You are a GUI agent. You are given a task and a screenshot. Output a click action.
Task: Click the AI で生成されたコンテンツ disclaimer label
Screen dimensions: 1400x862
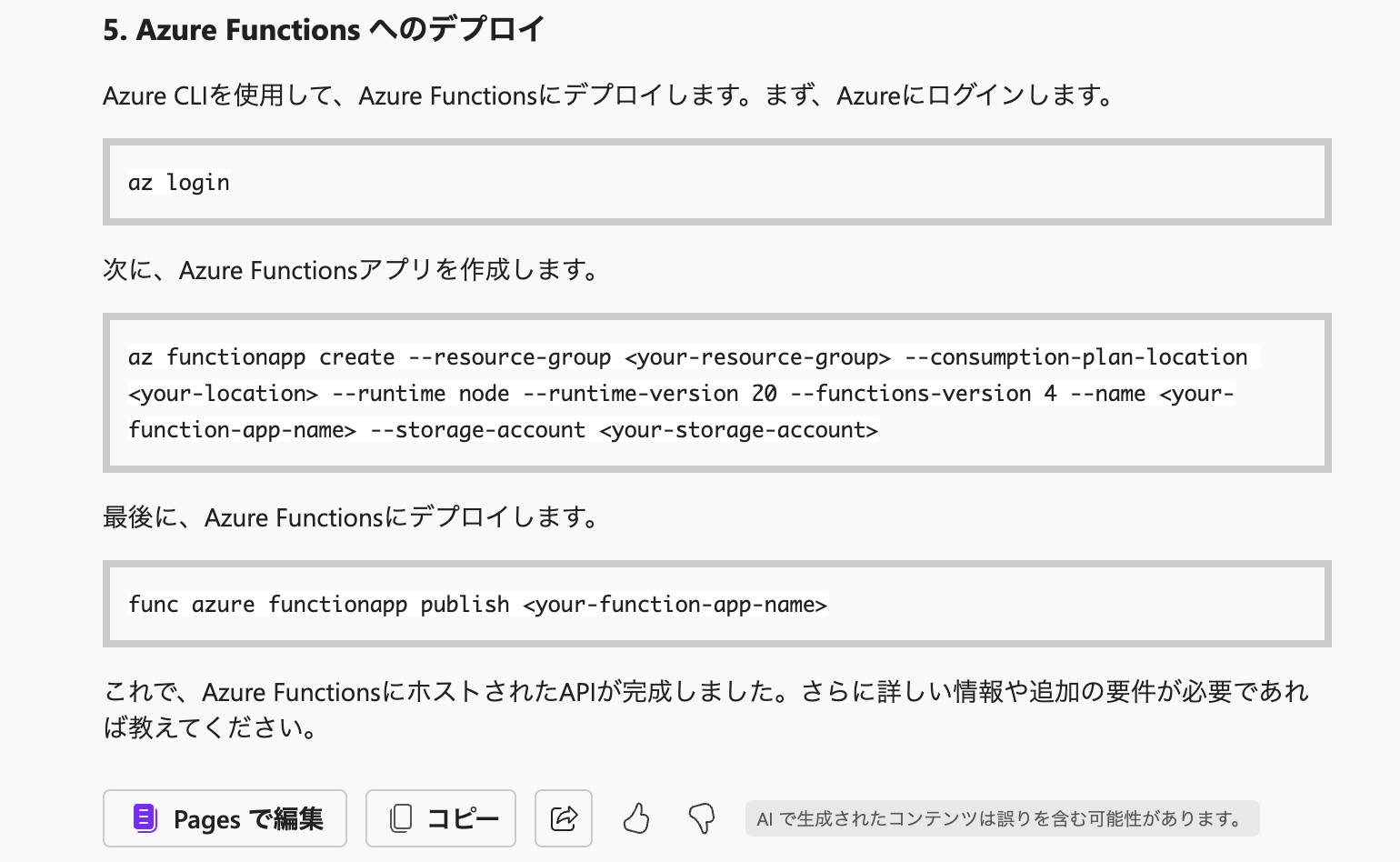pyautogui.click(x=1002, y=818)
